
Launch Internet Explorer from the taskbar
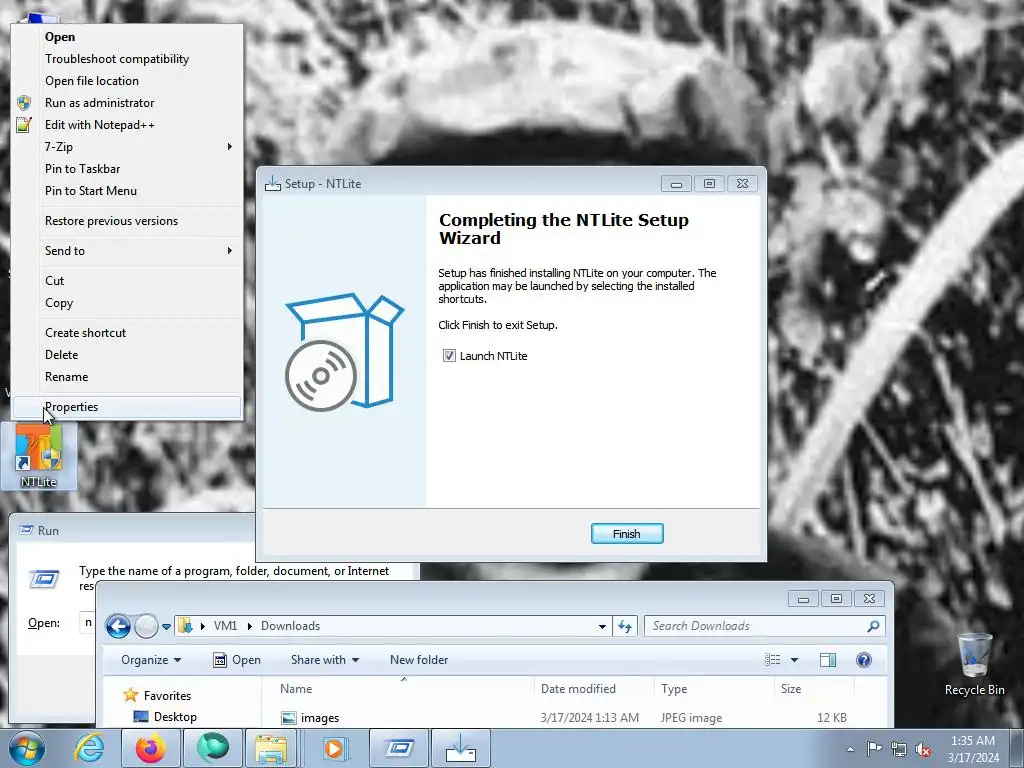click(x=89, y=748)
